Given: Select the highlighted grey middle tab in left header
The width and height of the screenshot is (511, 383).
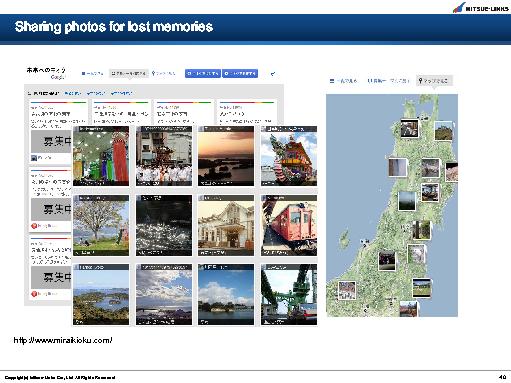Looking at the screenshot, I should tap(128, 73).
